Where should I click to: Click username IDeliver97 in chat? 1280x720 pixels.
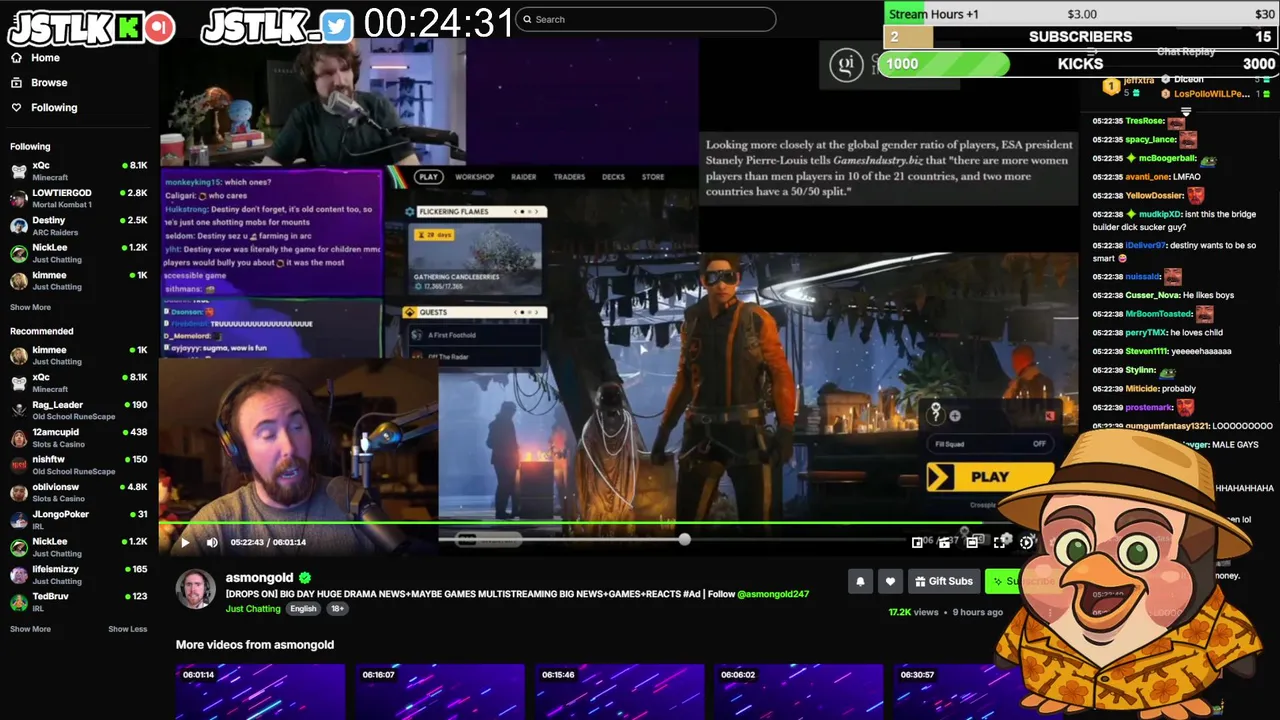(x=1146, y=245)
